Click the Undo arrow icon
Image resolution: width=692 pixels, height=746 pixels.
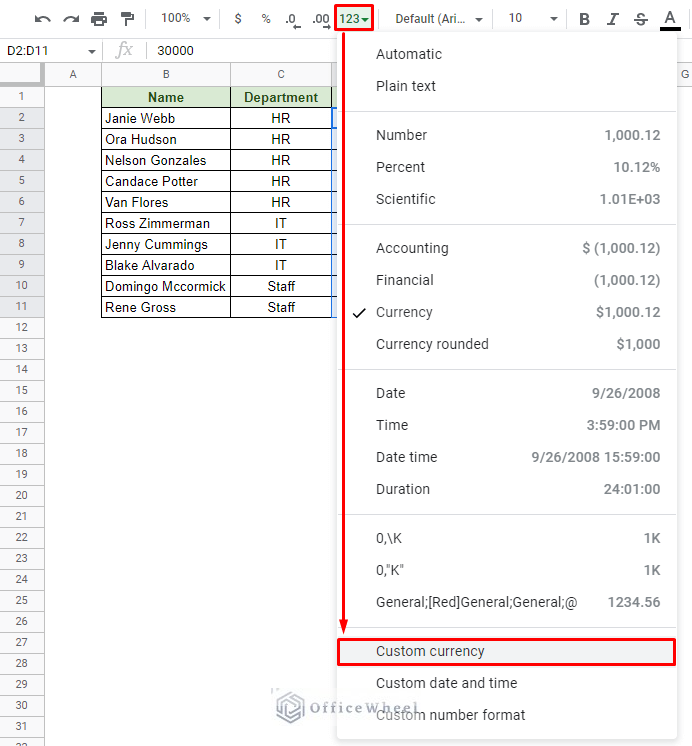point(43,19)
